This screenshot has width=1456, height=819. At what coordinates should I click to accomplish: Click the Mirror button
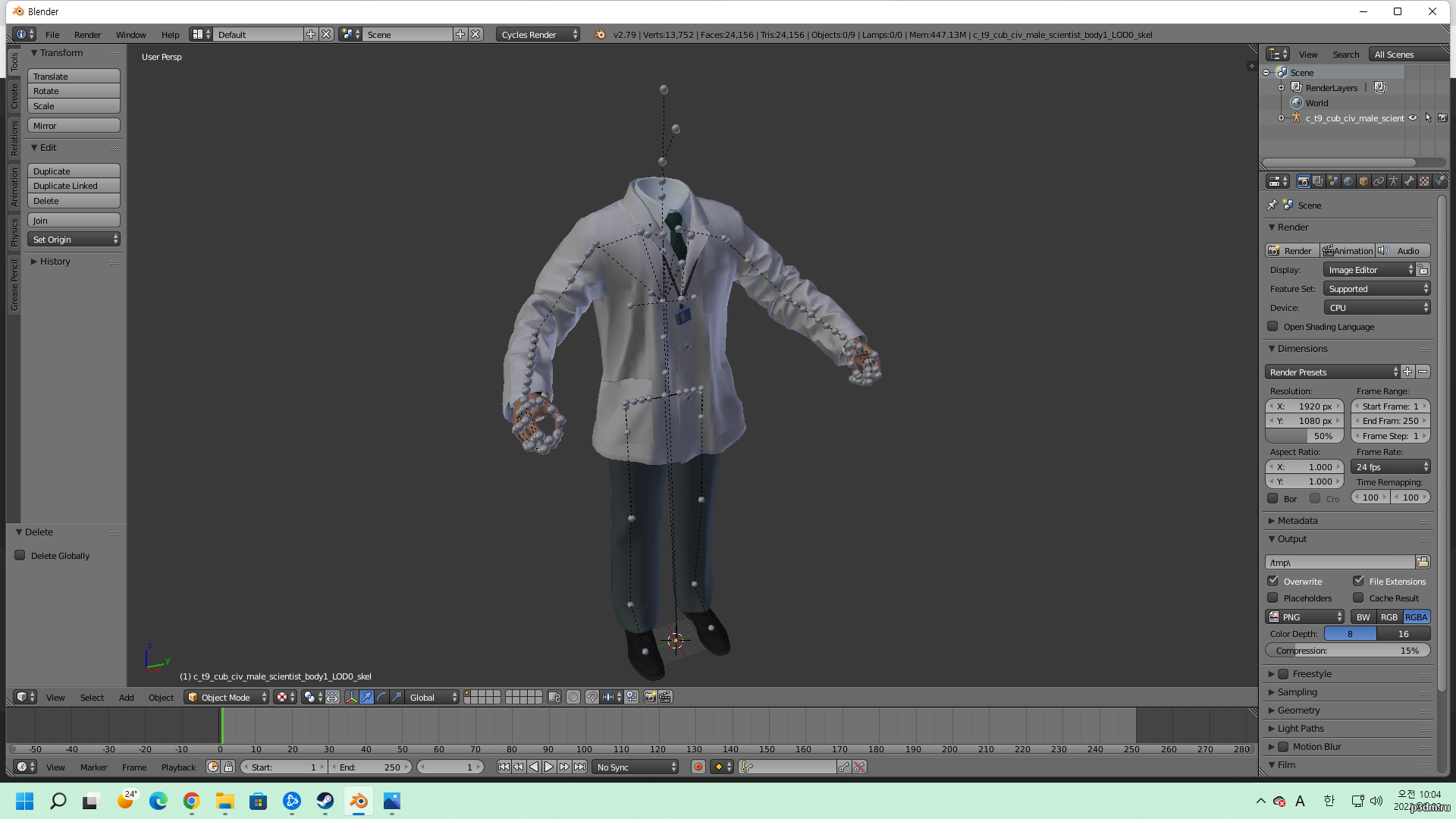point(74,126)
